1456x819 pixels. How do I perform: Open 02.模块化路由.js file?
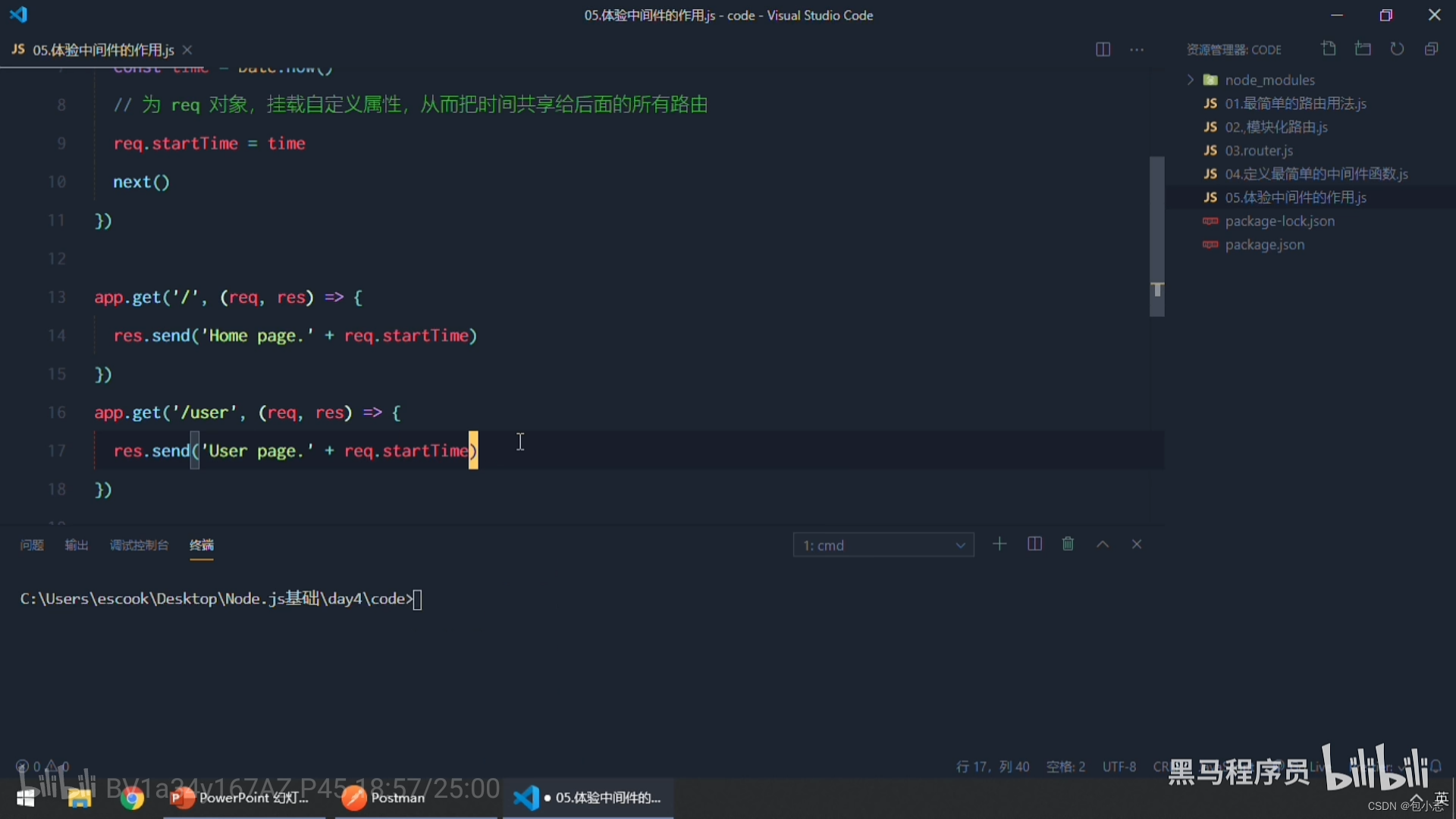click(x=1276, y=127)
